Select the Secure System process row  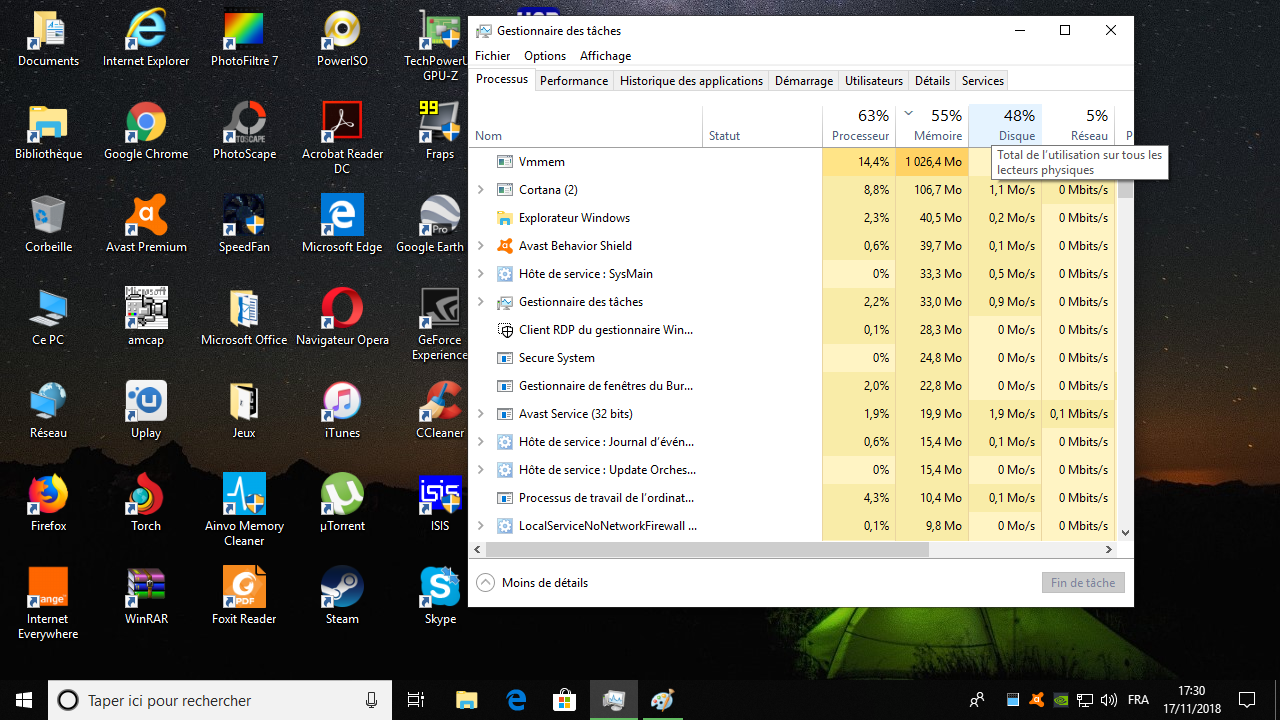(793, 358)
